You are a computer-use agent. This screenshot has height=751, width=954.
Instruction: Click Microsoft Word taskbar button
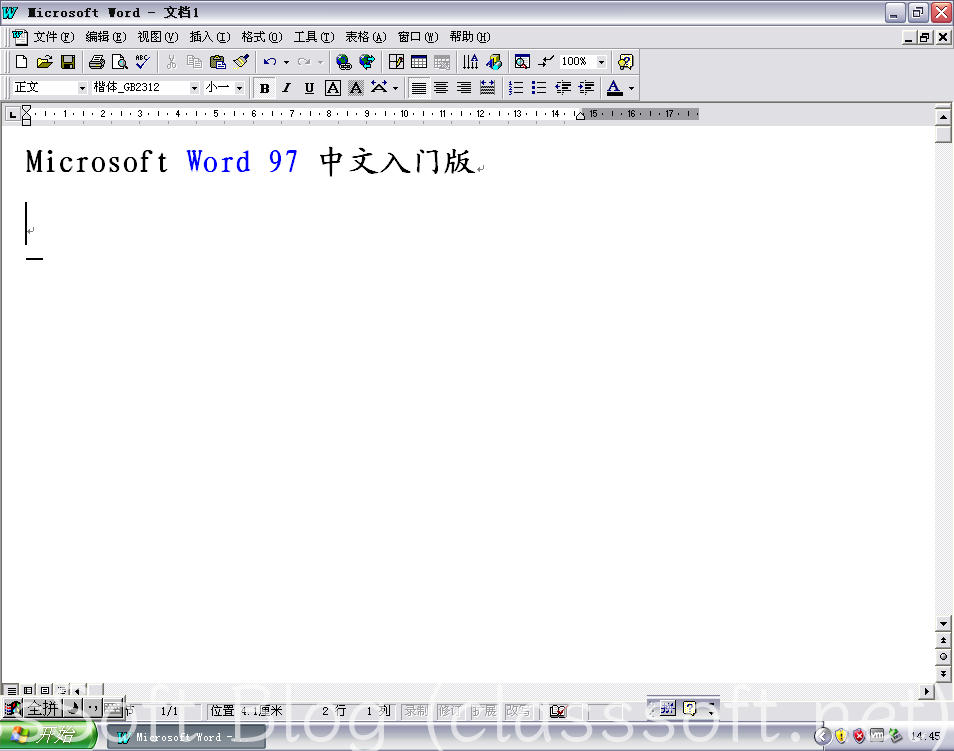point(178,737)
